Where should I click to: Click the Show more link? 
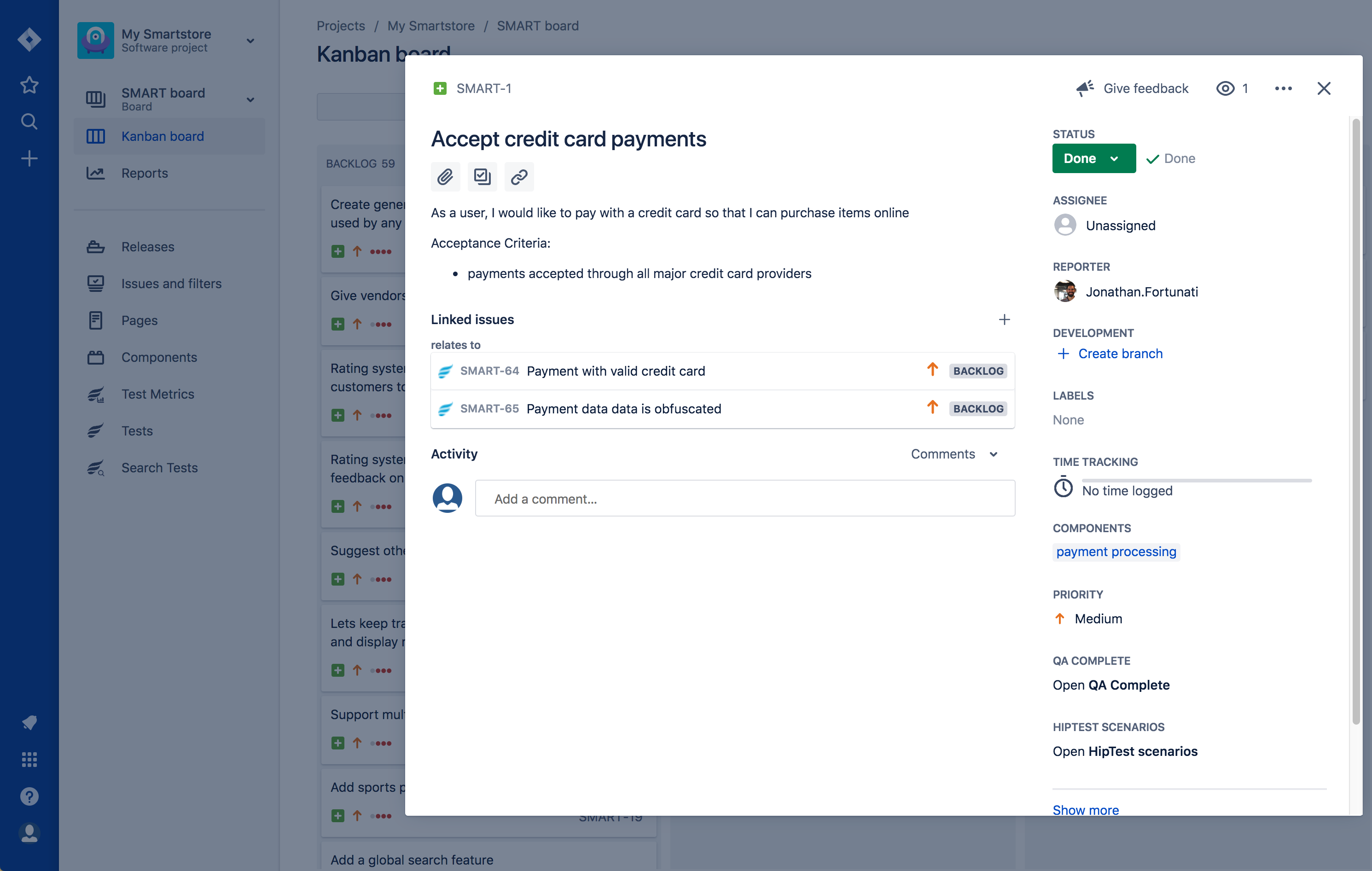click(1086, 809)
